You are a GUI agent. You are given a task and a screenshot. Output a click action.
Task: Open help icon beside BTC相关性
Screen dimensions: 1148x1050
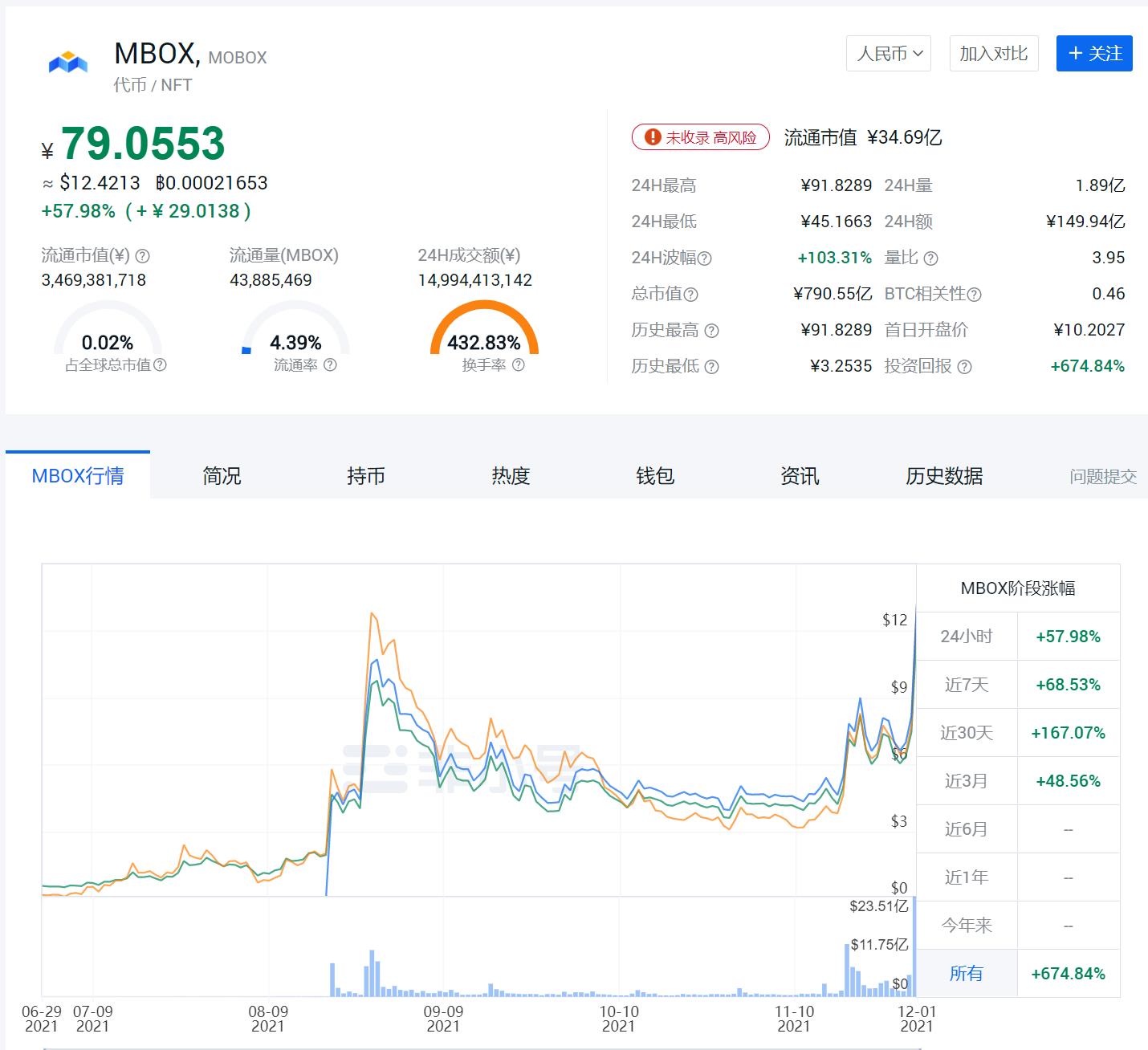(974, 295)
